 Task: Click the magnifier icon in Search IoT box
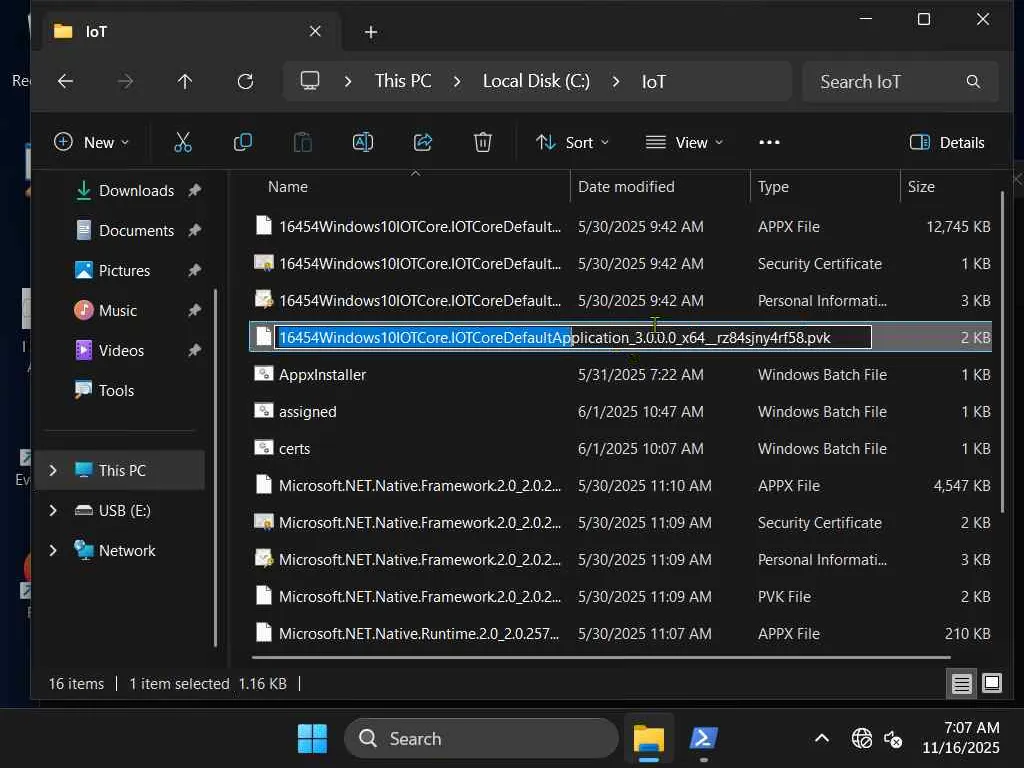coord(973,82)
